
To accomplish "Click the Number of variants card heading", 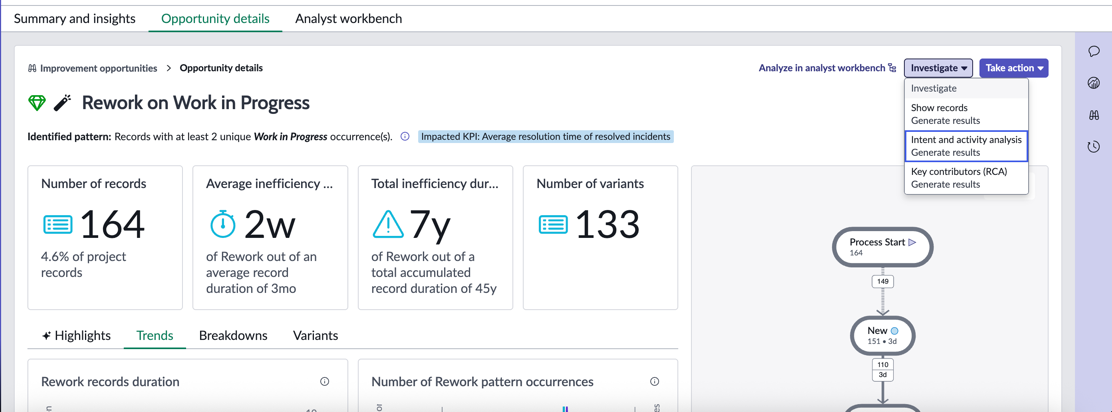I will pos(590,184).
